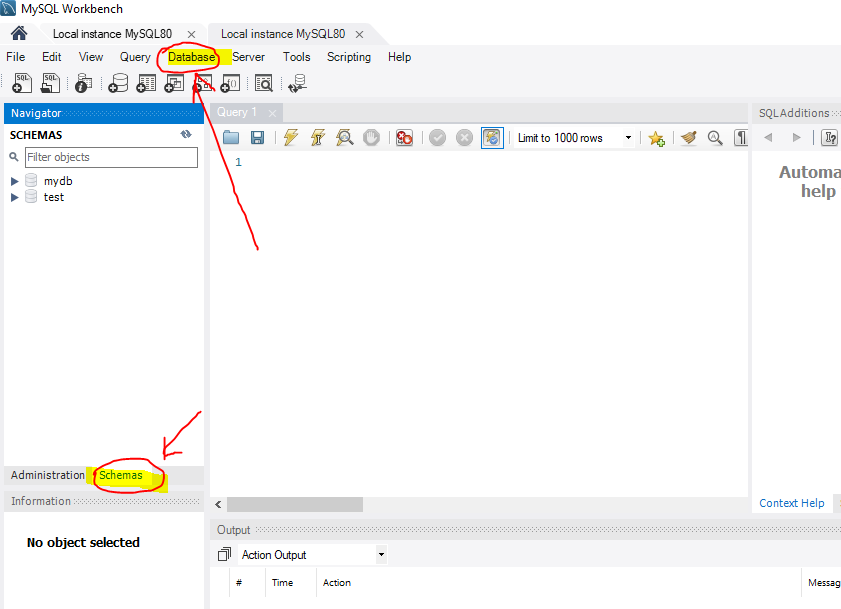This screenshot has width=841, height=609.
Task: Toggle stop-on-error for script execution
Action: click(404, 137)
